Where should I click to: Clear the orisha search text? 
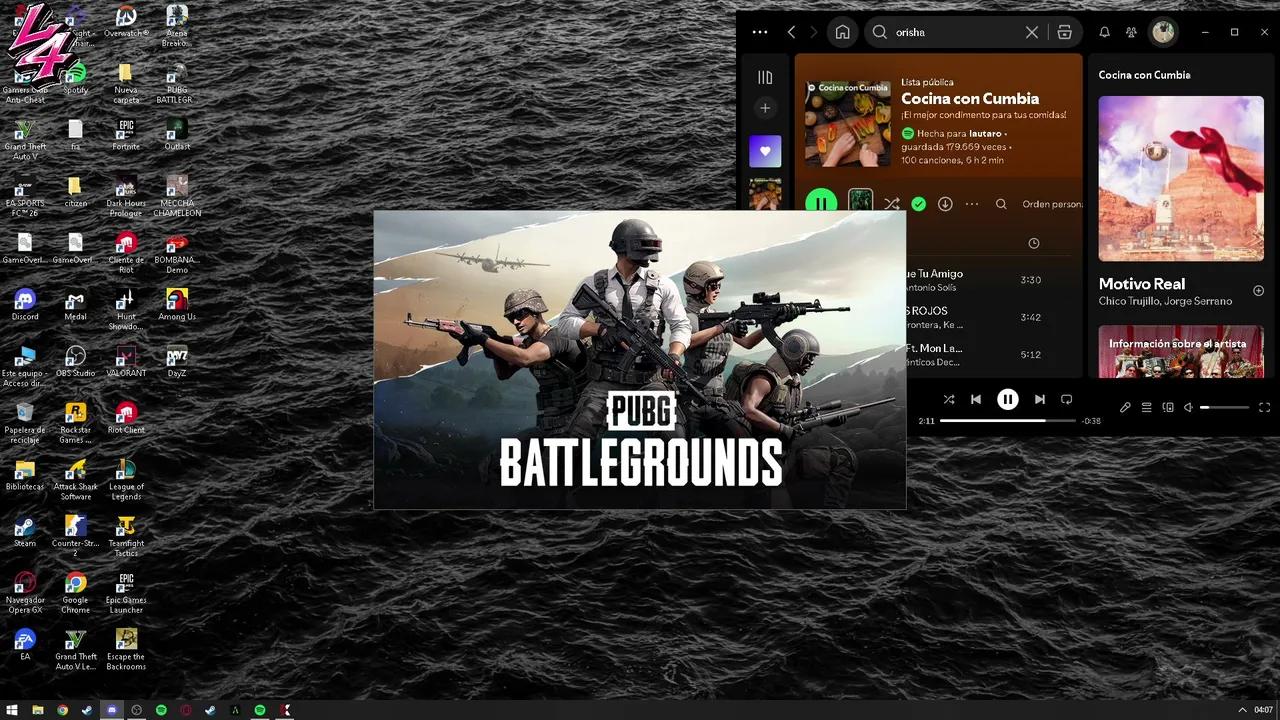coord(1032,32)
